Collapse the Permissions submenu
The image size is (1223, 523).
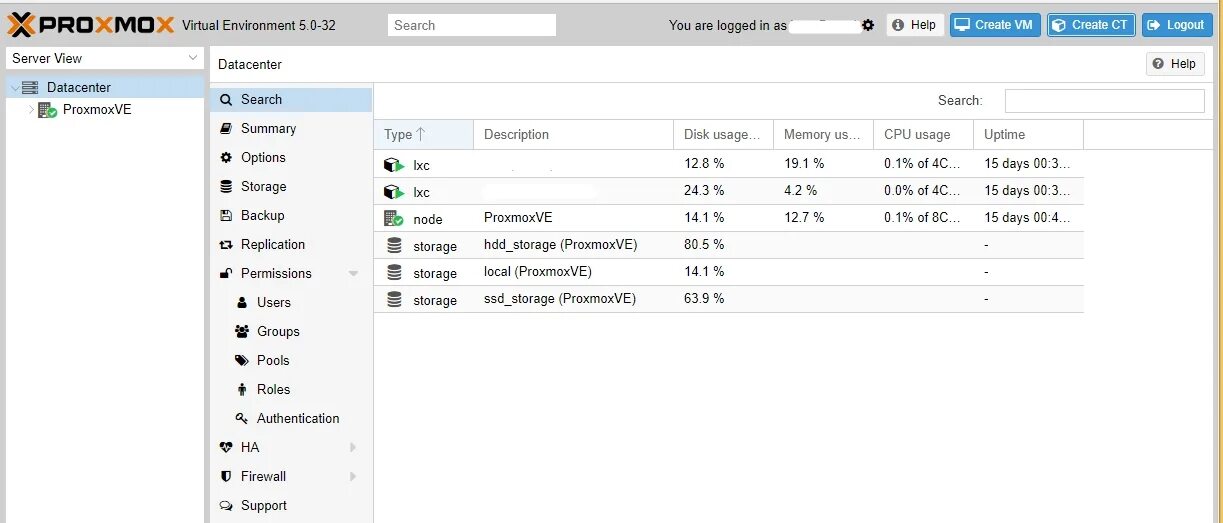tap(353, 274)
